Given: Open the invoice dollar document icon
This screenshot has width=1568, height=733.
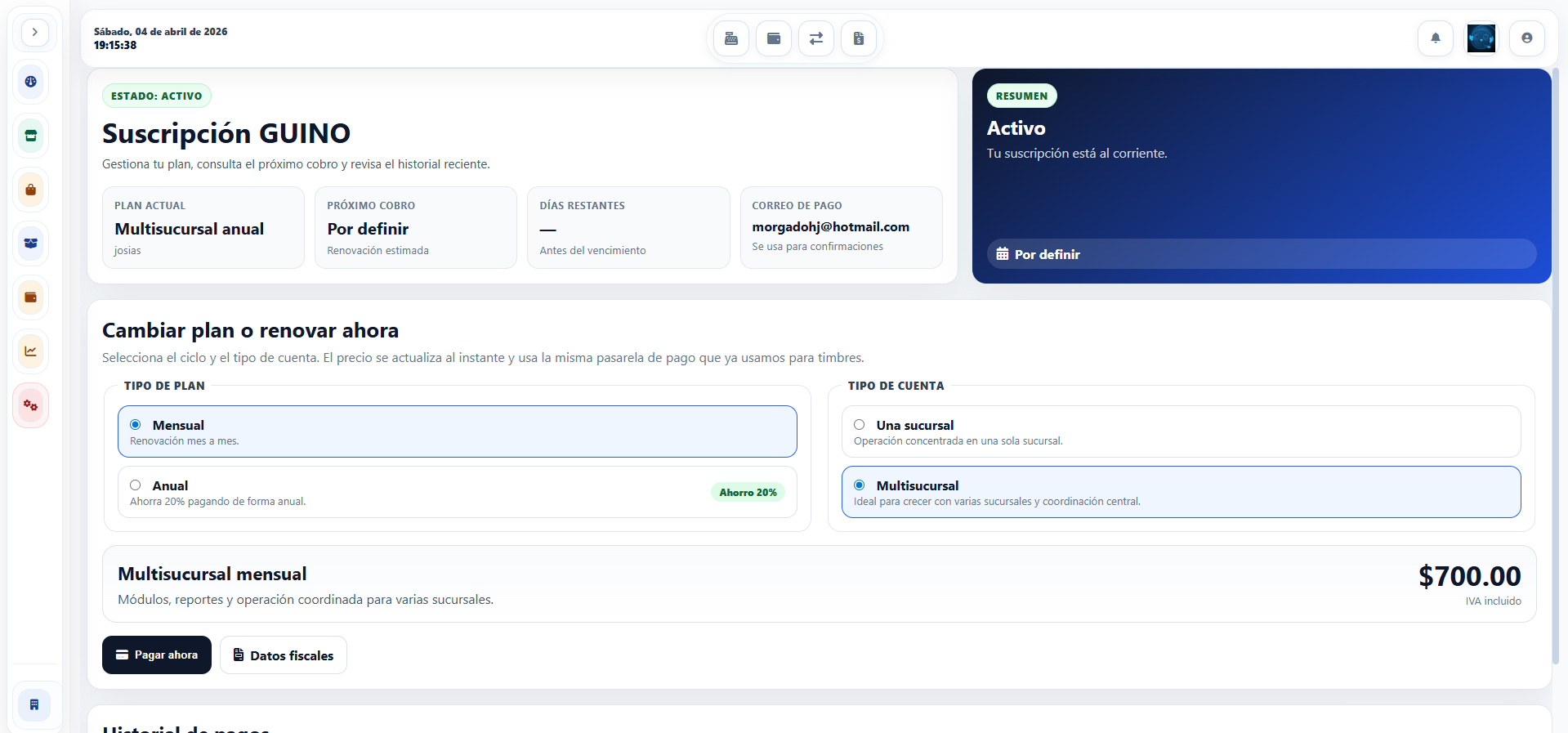Looking at the screenshot, I should 859,38.
